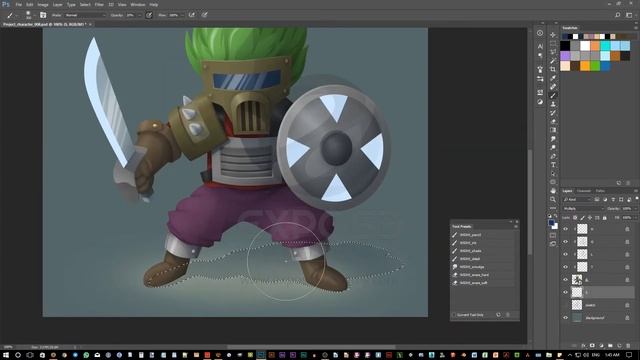
Task: Toggle the brush settings panel icon
Action: [x=43, y=15]
